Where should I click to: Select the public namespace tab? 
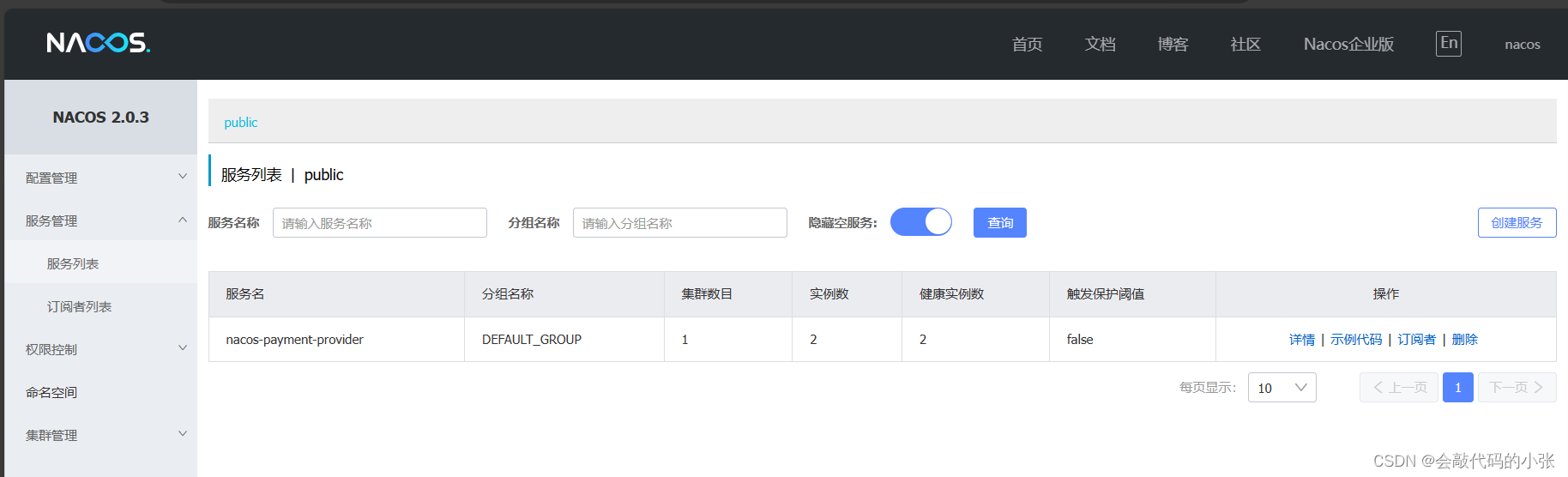click(x=241, y=123)
